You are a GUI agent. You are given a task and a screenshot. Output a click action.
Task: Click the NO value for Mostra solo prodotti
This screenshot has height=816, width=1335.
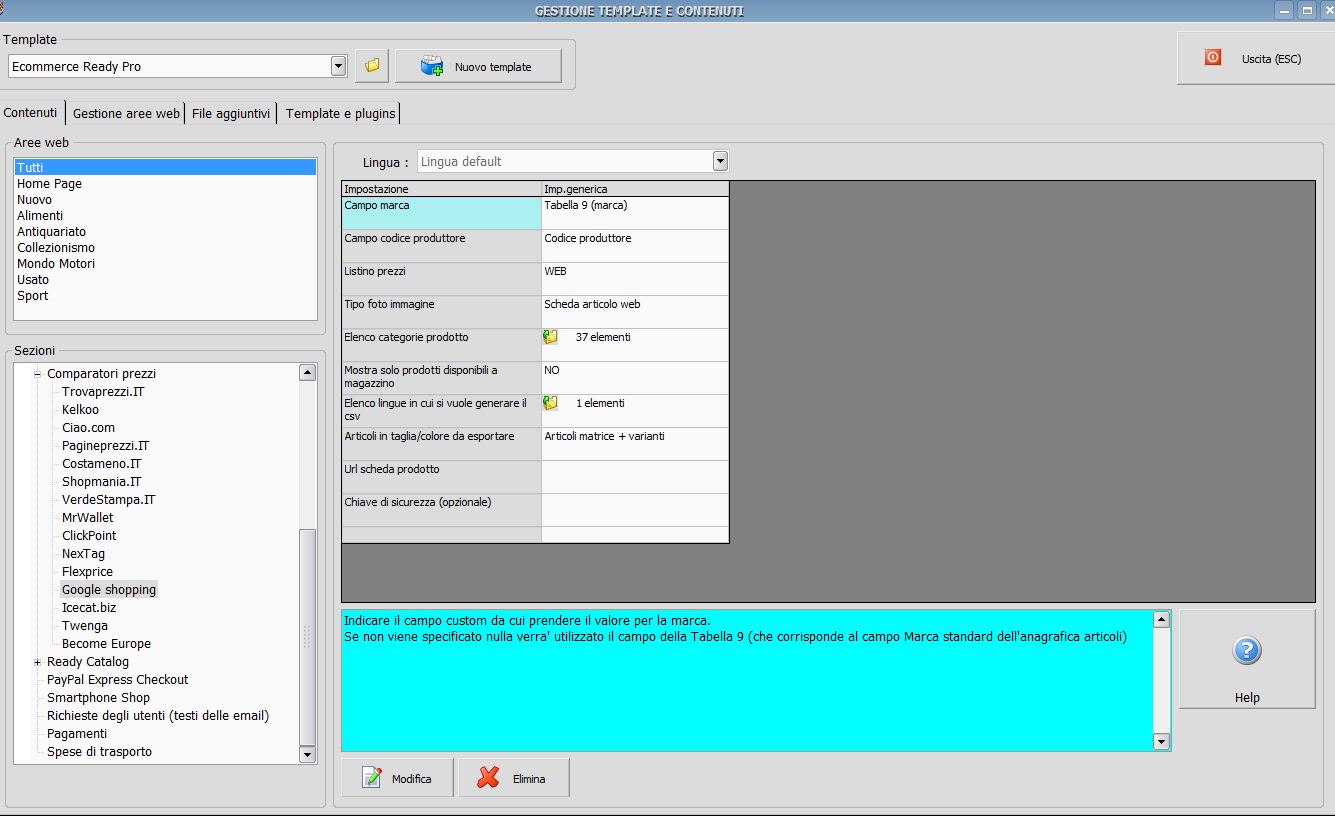pyautogui.click(x=635, y=378)
